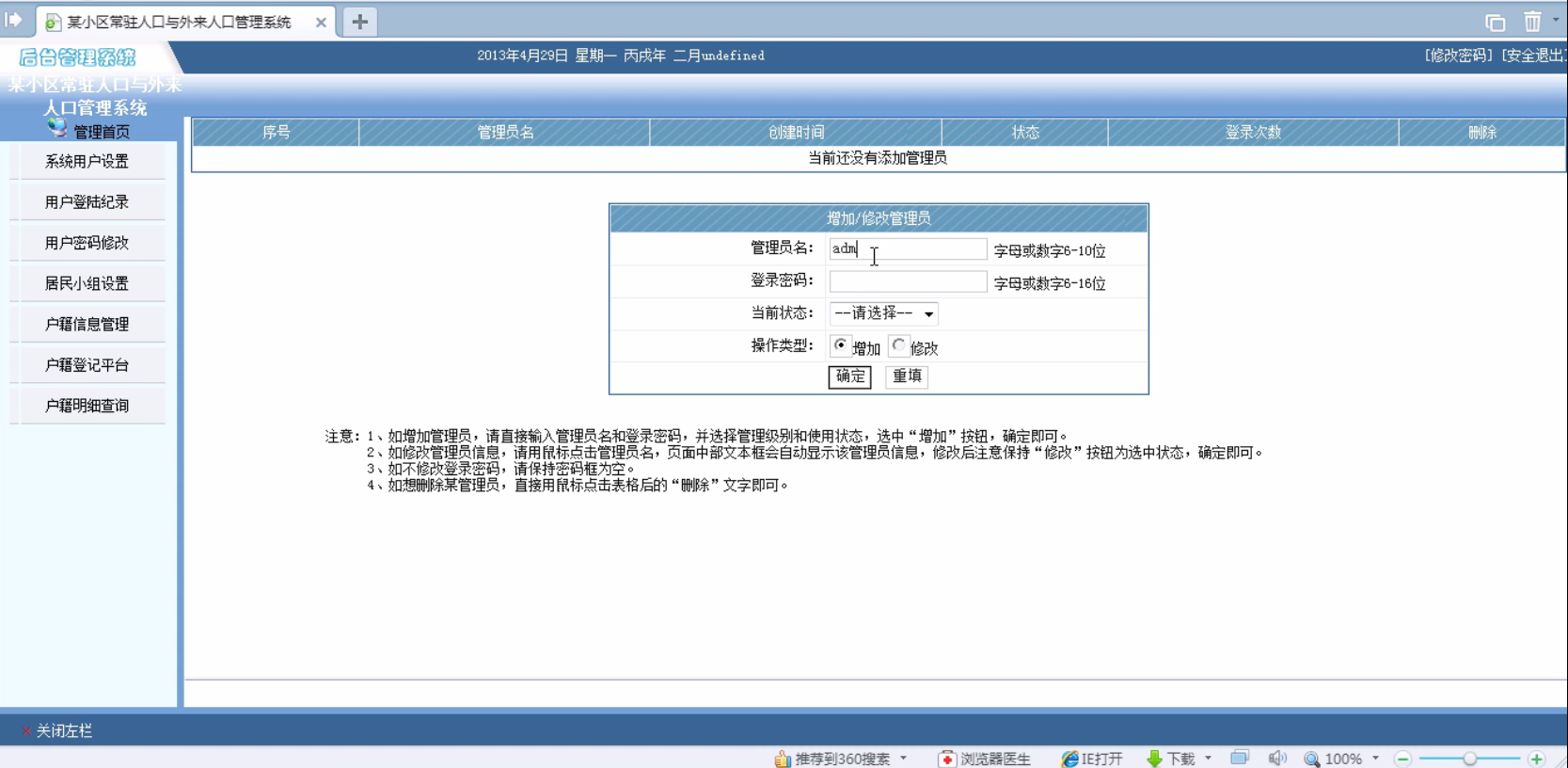
Task: Open the trash bin closed-tabs icon
Action: coord(1532,21)
